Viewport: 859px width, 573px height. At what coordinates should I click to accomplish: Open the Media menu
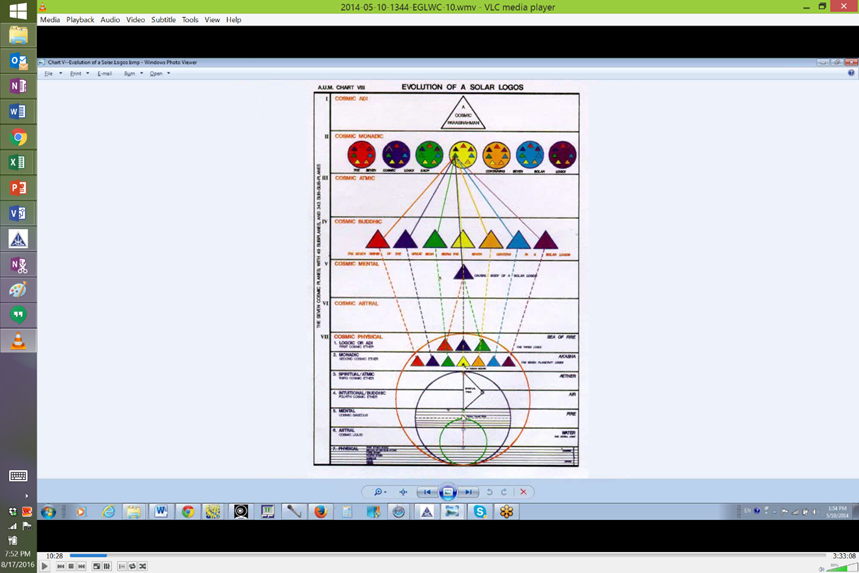[50, 20]
